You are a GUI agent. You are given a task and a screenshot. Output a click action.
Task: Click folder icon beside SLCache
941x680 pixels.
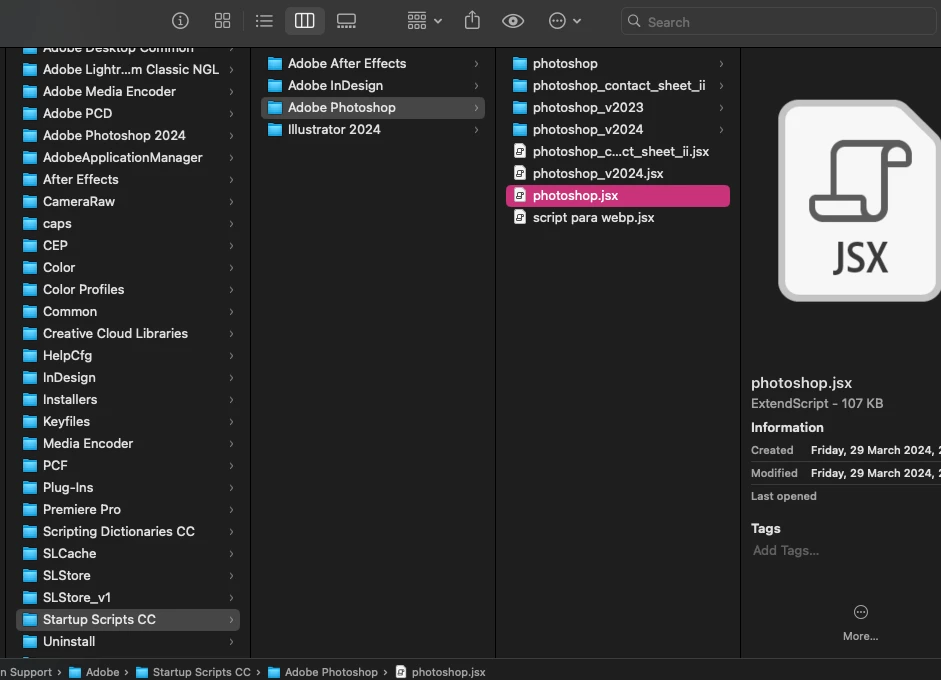pos(29,554)
